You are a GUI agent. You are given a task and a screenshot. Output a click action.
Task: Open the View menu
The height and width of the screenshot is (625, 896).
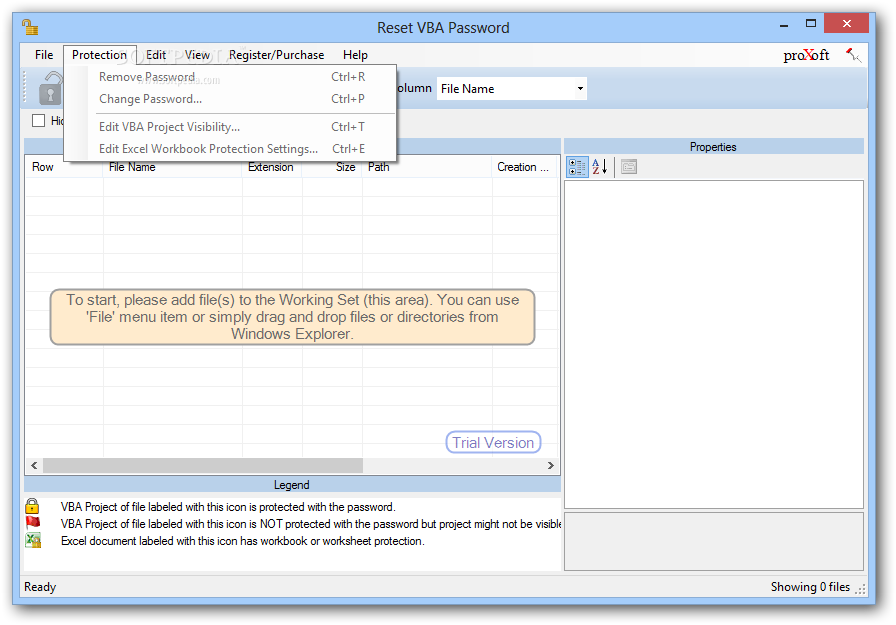197,55
